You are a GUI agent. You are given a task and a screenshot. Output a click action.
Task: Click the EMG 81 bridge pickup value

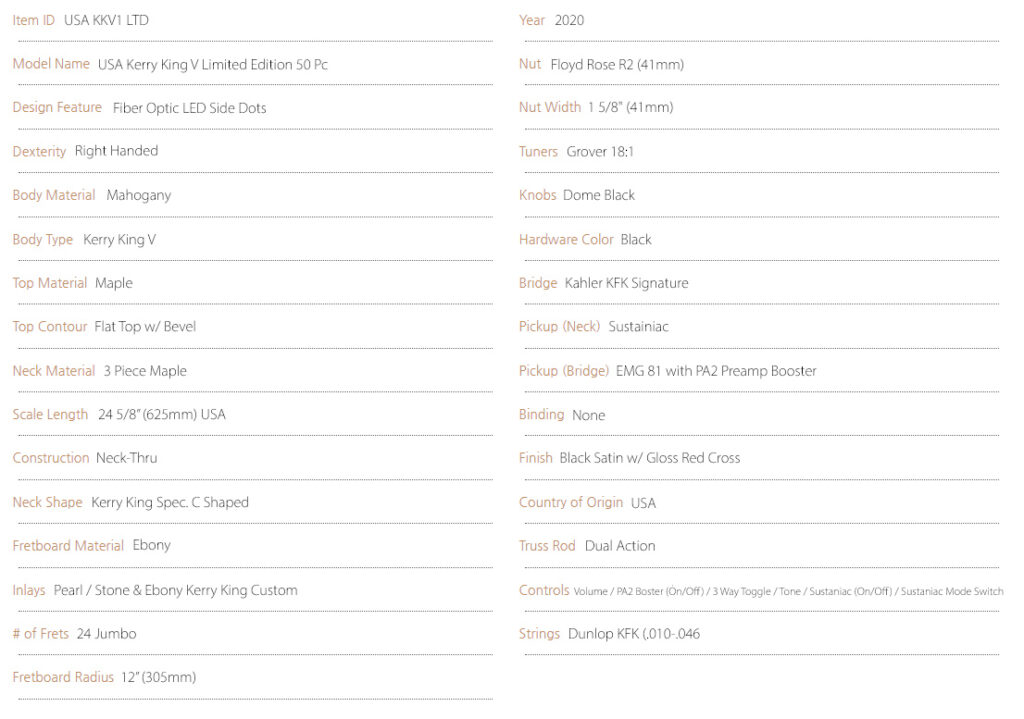[x=716, y=371]
